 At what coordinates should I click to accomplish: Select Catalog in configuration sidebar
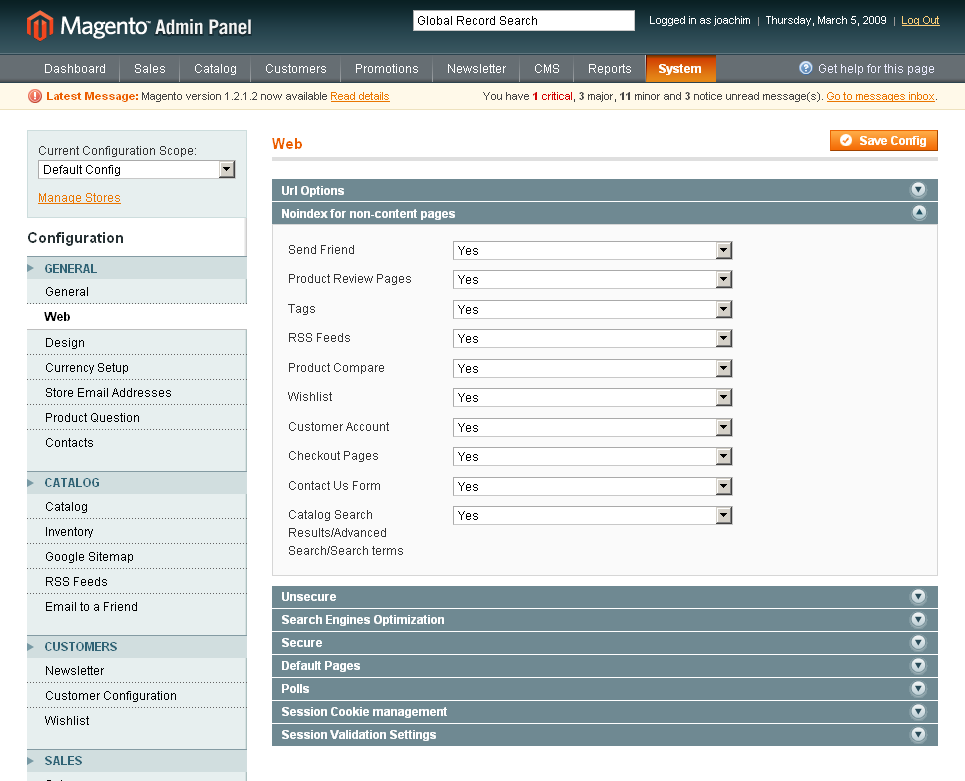click(x=137, y=507)
